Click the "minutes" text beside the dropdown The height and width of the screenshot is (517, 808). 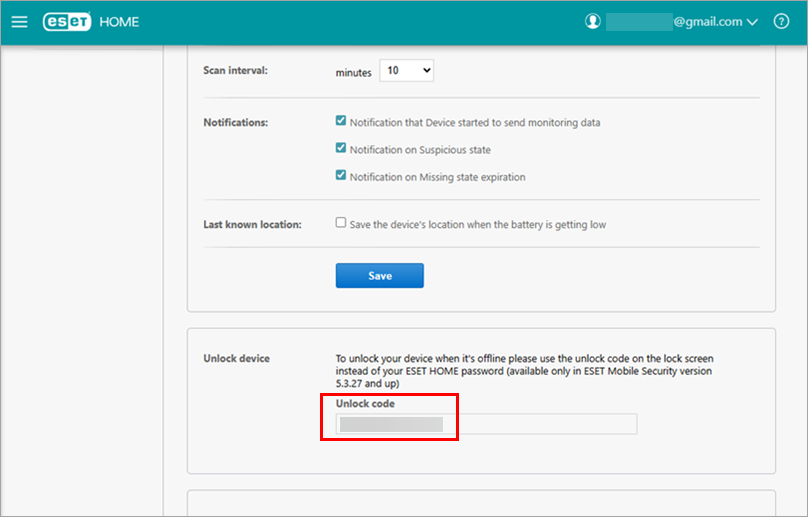pyautogui.click(x=354, y=72)
